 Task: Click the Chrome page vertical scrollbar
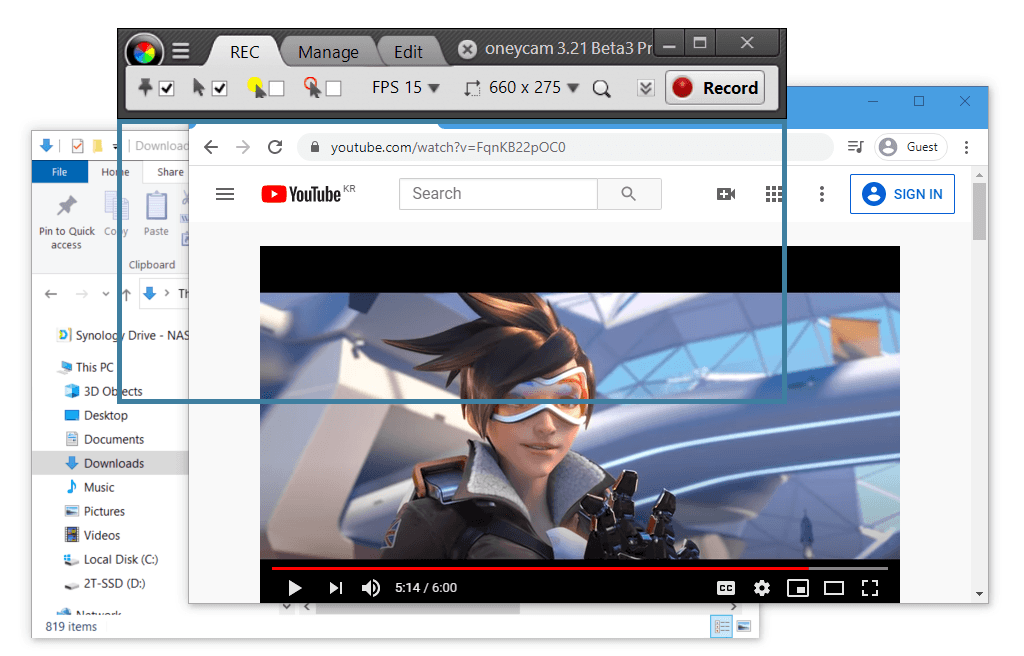[979, 212]
